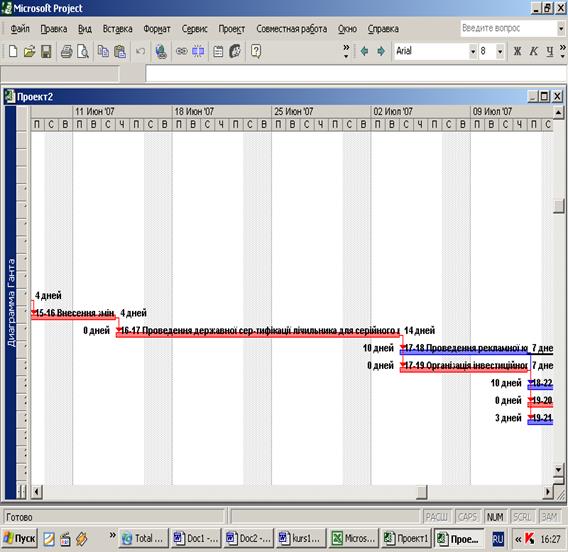Viewport: 568px width, 552px height.
Task: Click the Введите вопрос help search field
Action: point(508,28)
